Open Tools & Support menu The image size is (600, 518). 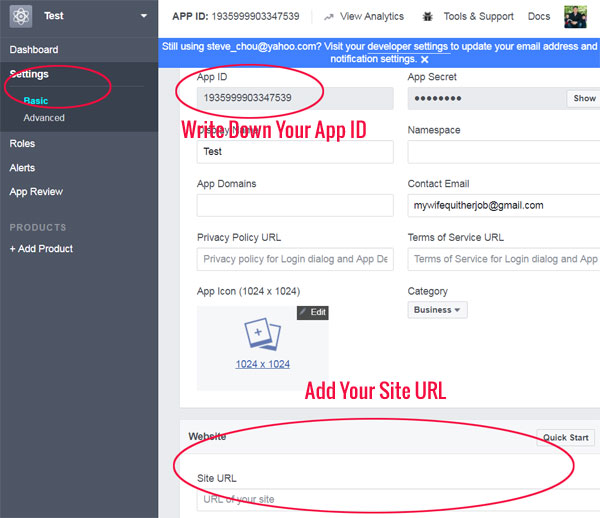pyautogui.click(x=478, y=16)
